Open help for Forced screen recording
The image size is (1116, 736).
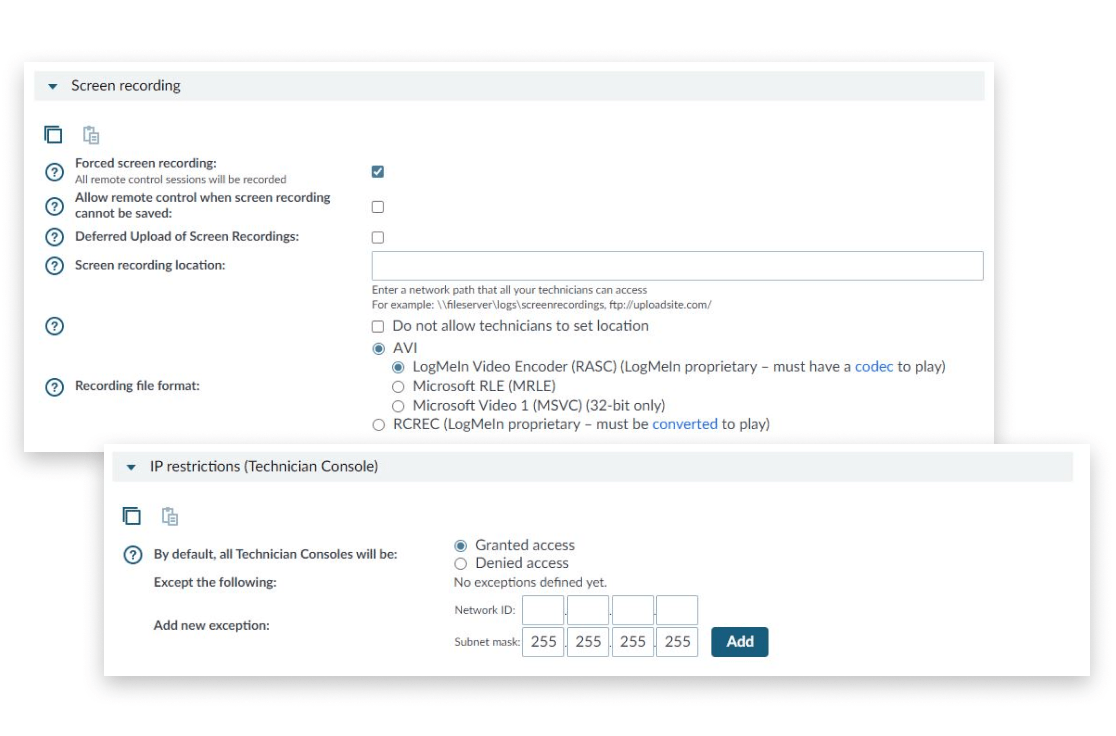pyautogui.click(x=55, y=171)
